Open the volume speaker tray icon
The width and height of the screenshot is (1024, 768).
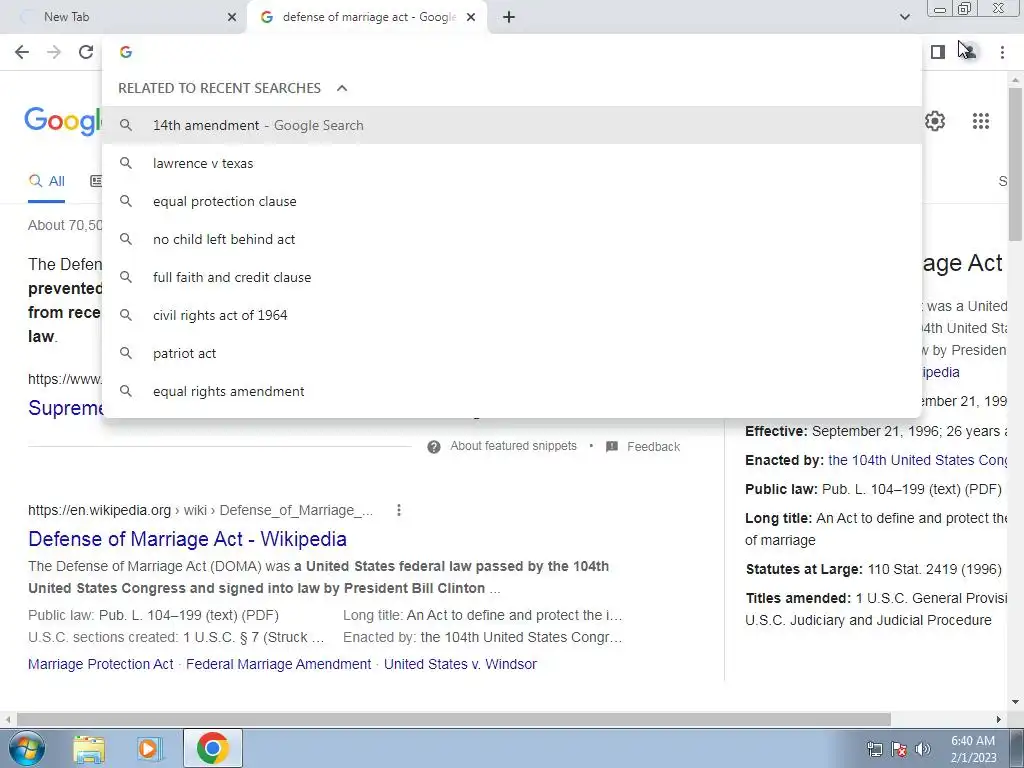point(923,749)
